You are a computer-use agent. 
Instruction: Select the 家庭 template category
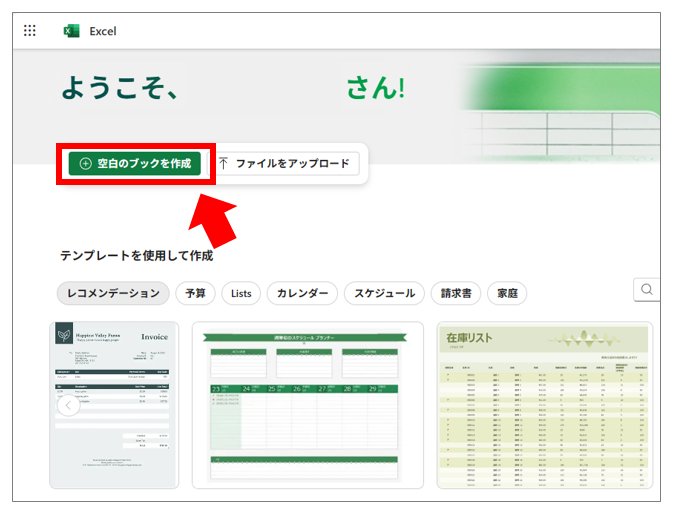coord(507,293)
